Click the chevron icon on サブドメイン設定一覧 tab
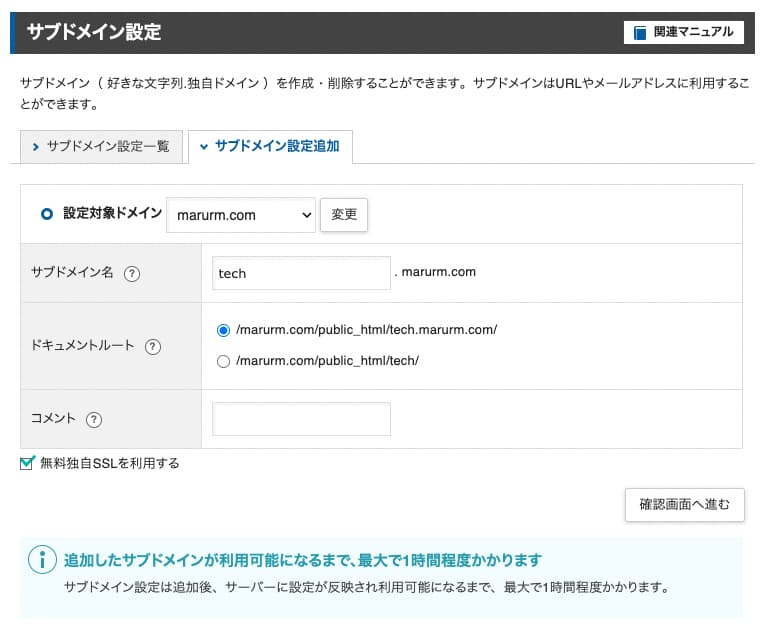Image resolution: width=773 pixels, height=633 pixels. [37, 147]
